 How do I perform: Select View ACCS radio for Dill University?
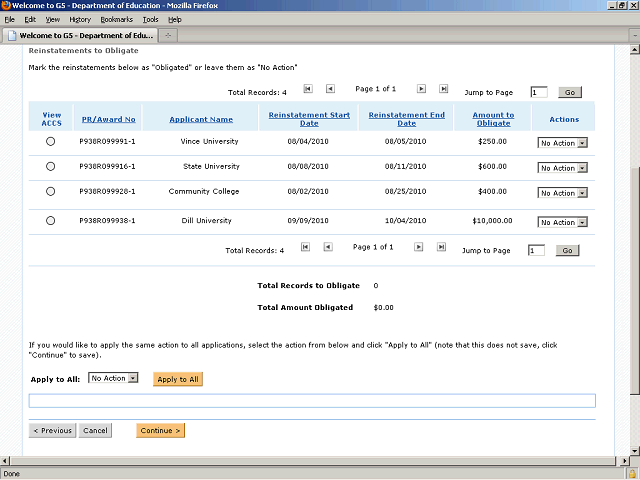point(51,221)
